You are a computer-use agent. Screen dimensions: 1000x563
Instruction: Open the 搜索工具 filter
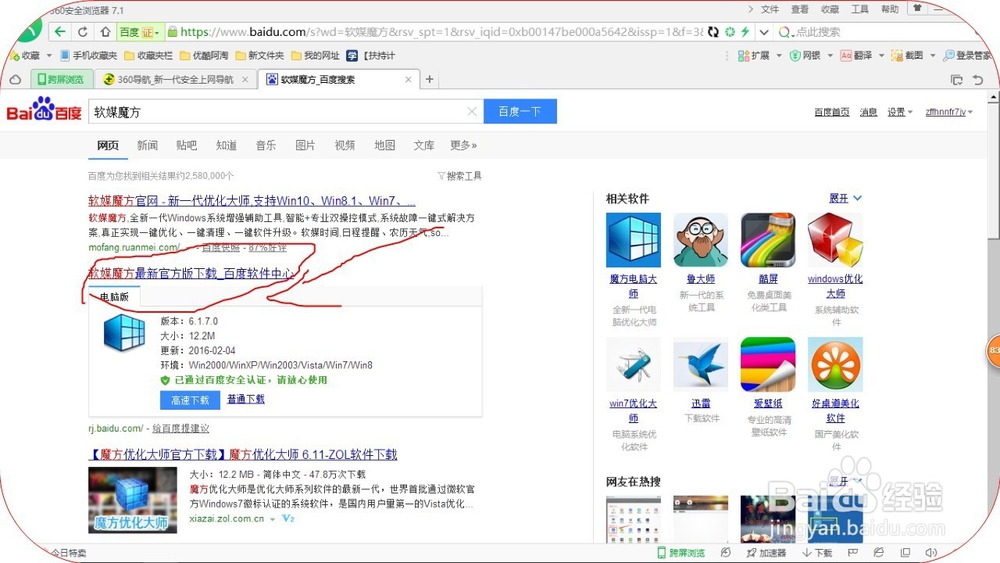coord(459,176)
